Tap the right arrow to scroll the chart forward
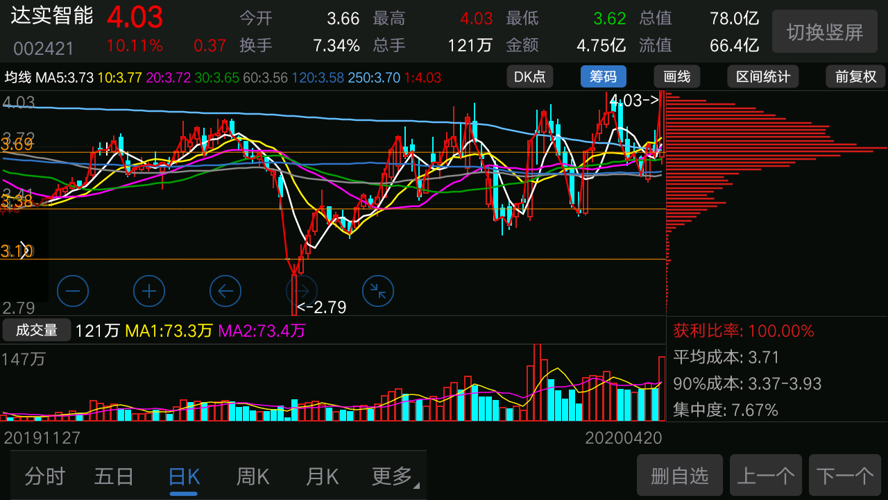888x500 pixels. tap(301, 291)
